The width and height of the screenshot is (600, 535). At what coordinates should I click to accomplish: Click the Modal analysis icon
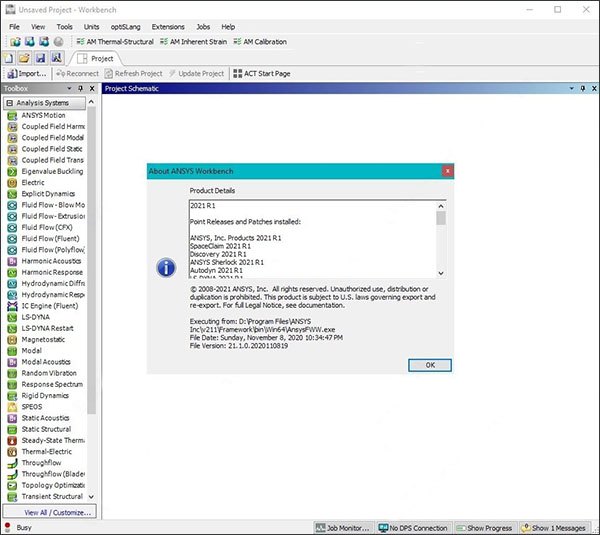(x=12, y=351)
